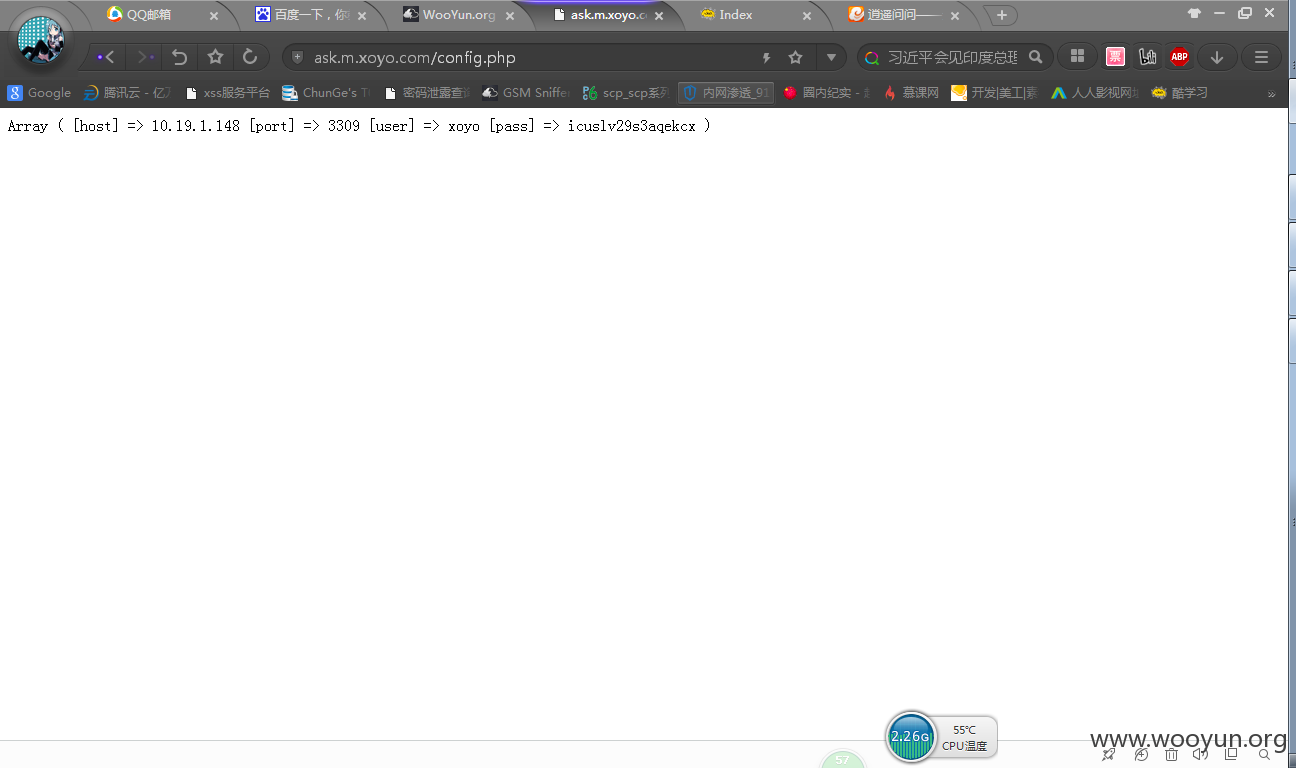The height and width of the screenshot is (768, 1296).
Task: Select the ask.m.xoyo.com tab
Action: click(x=607, y=15)
